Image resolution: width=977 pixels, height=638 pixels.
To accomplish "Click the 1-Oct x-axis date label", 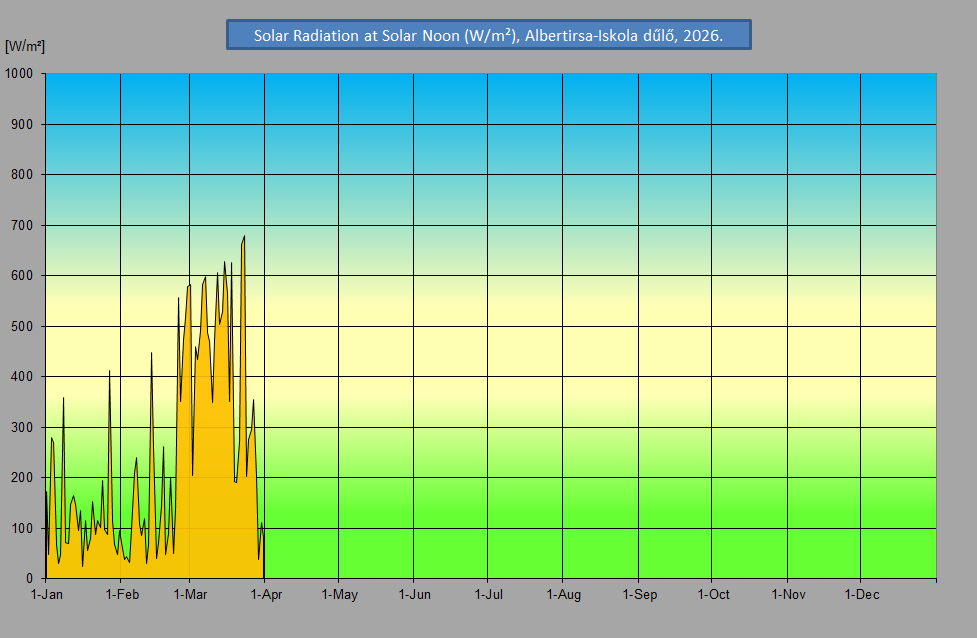I will (712, 595).
